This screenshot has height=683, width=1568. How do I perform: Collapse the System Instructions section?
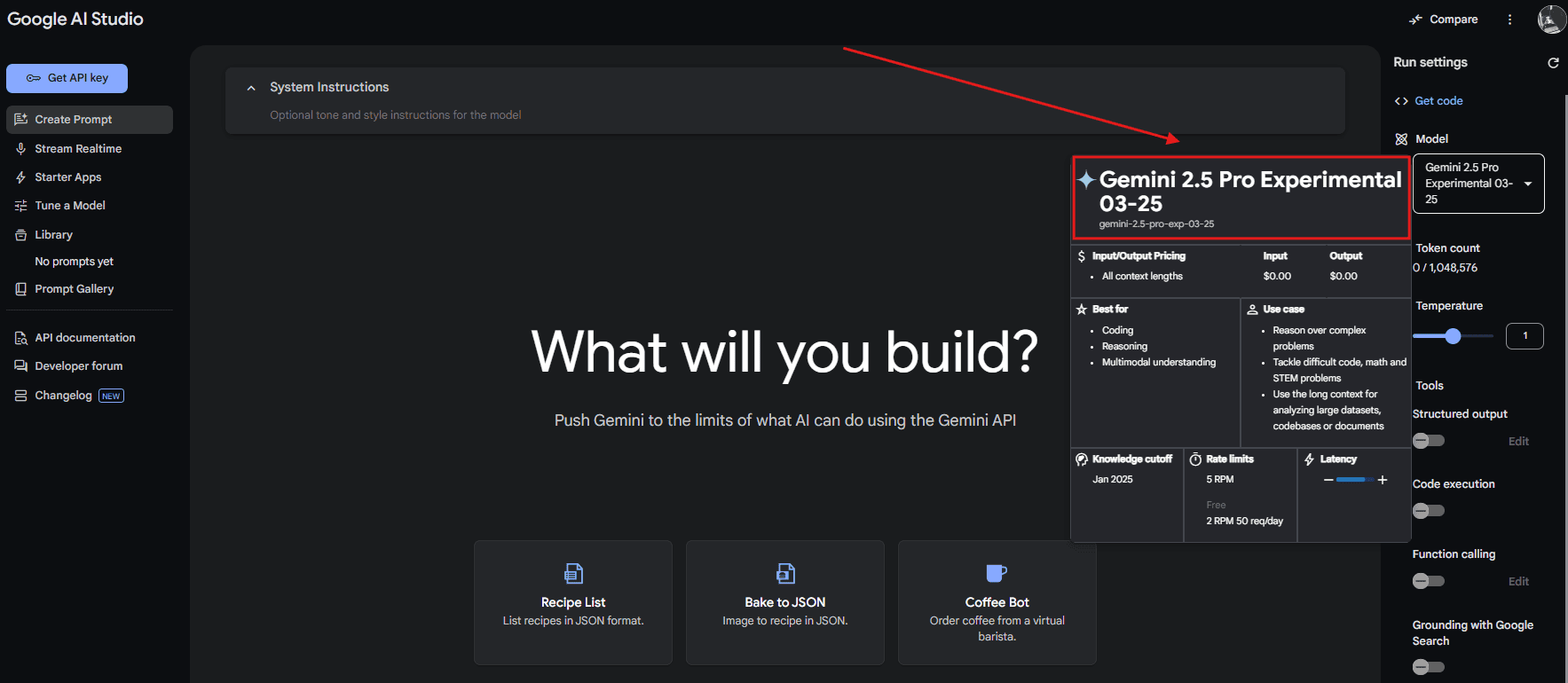251,88
